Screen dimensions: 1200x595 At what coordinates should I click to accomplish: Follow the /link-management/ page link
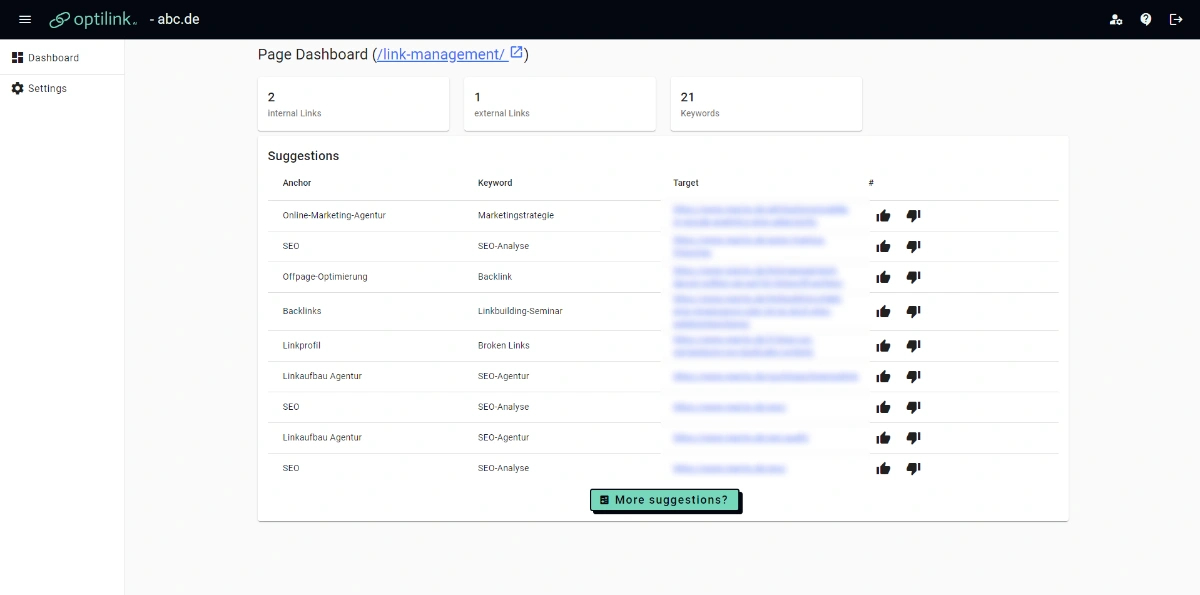click(x=441, y=55)
